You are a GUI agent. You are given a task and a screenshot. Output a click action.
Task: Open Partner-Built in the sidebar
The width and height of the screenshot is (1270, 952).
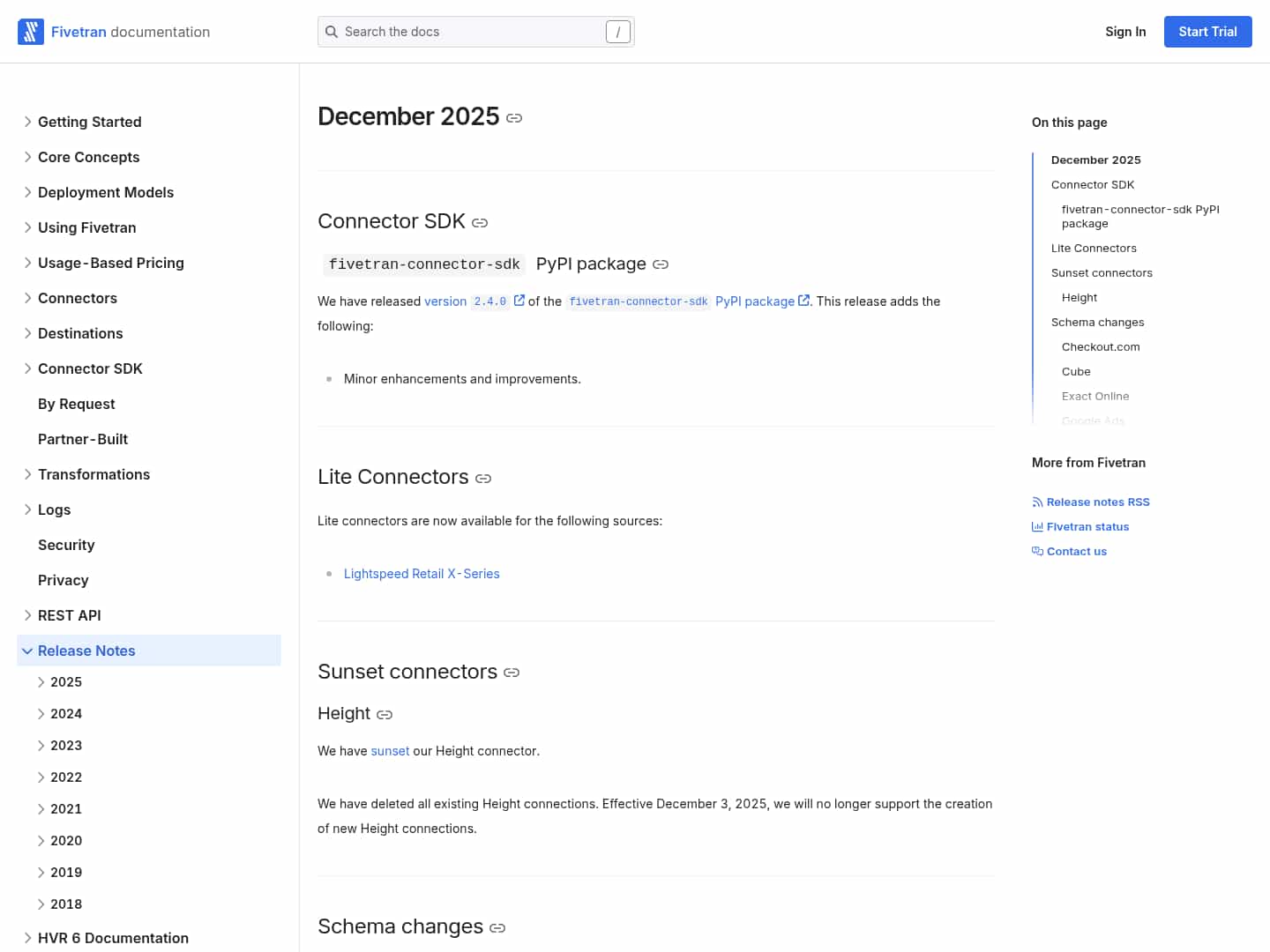point(83,439)
